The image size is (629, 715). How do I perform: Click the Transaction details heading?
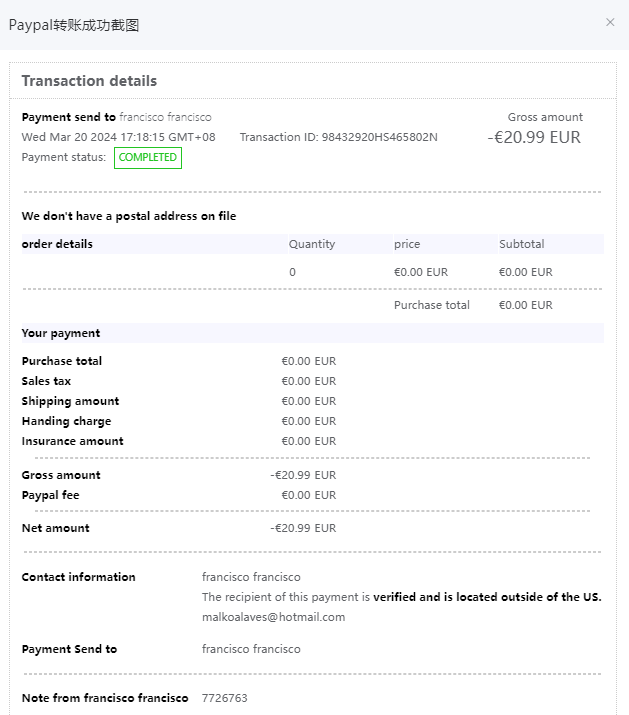pos(89,81)
